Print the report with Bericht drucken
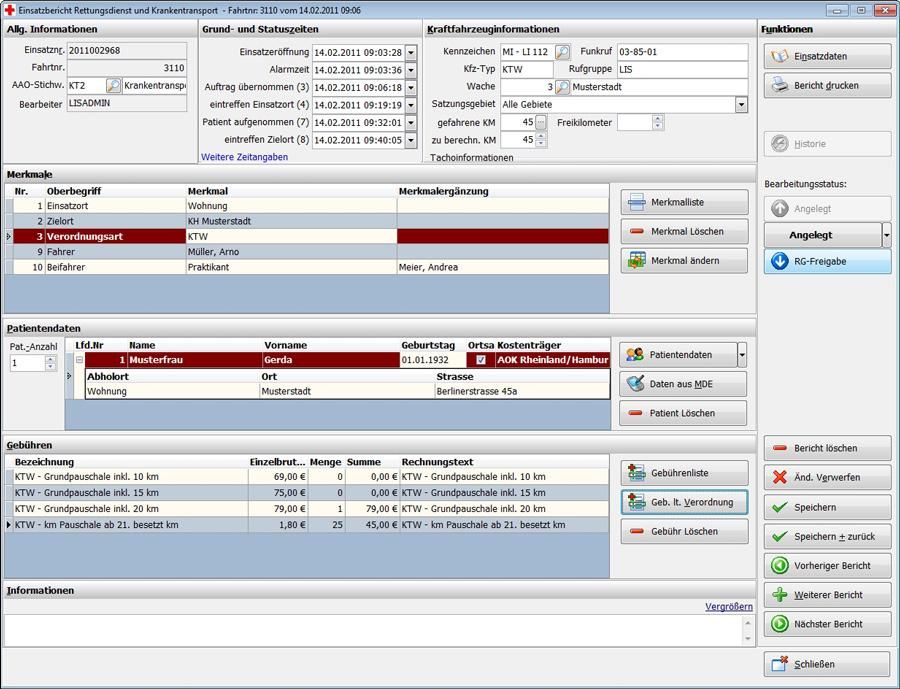This screenshot has height=689, width=900. tap(827, 86)
